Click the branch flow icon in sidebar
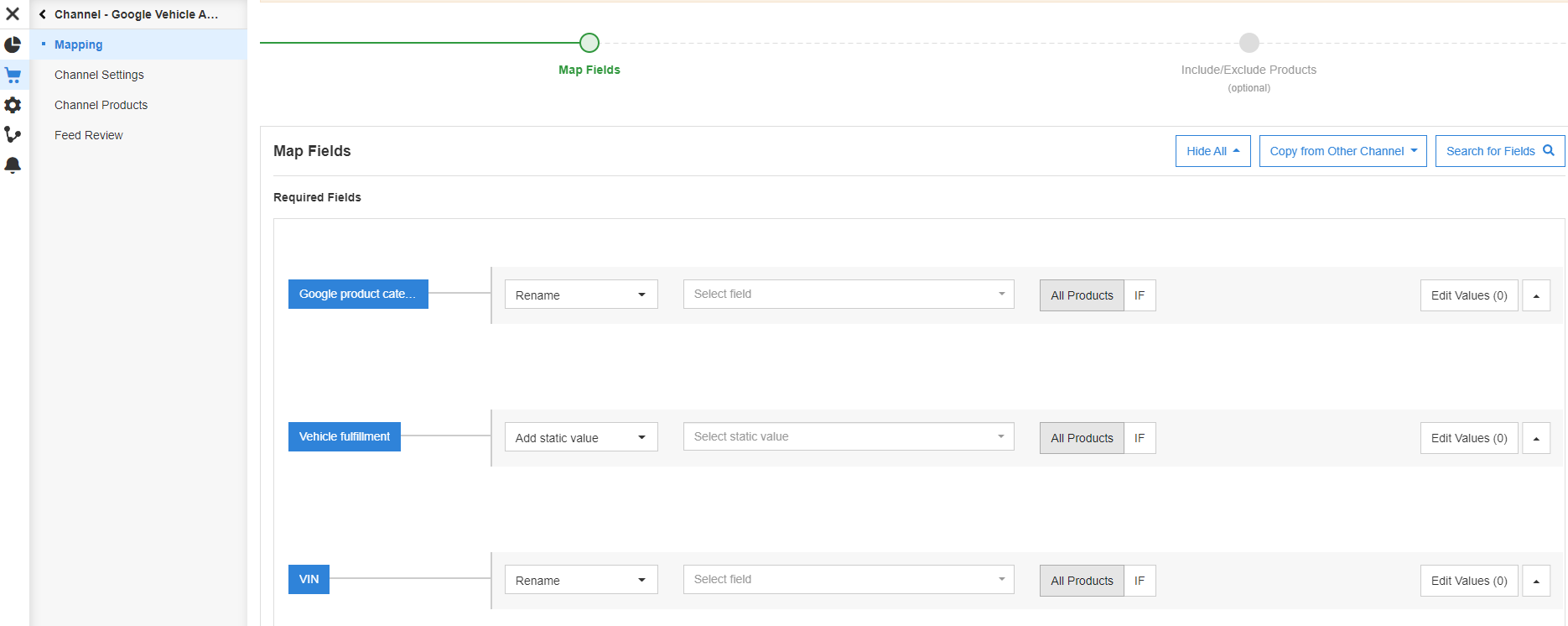This screenshot has width=1568, height=626. click(13, 135)
